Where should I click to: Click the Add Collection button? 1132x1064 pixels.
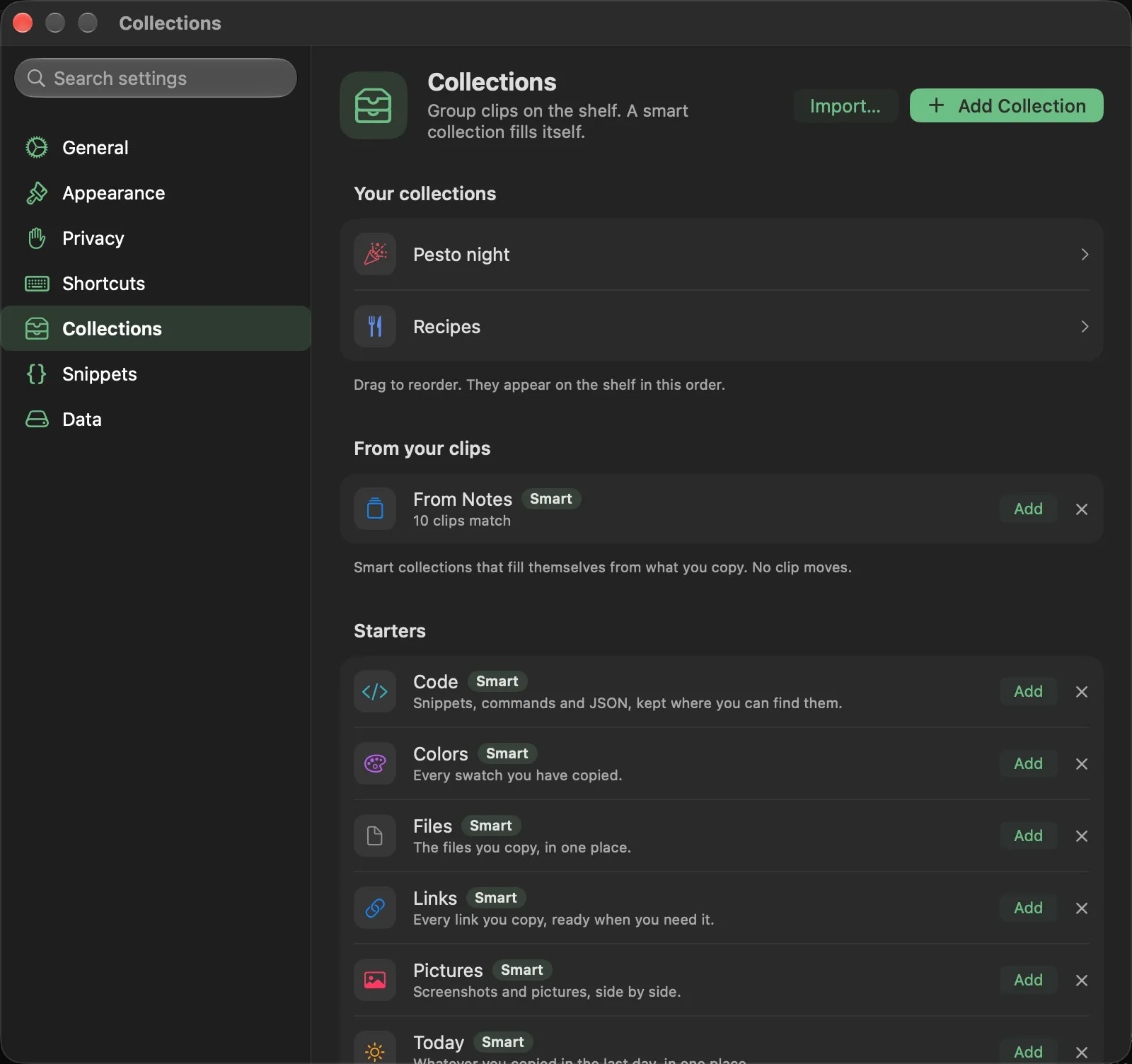1006,105
